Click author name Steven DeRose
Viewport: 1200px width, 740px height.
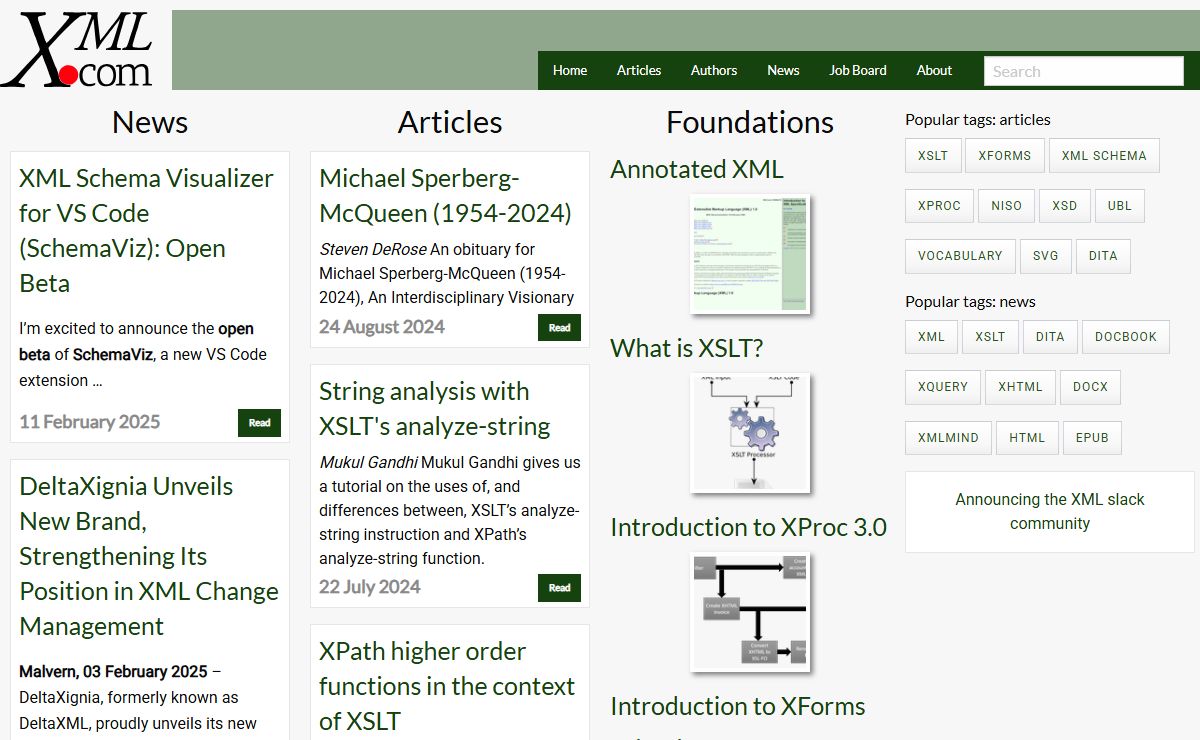pyautogui.click(x=373, y=249)
